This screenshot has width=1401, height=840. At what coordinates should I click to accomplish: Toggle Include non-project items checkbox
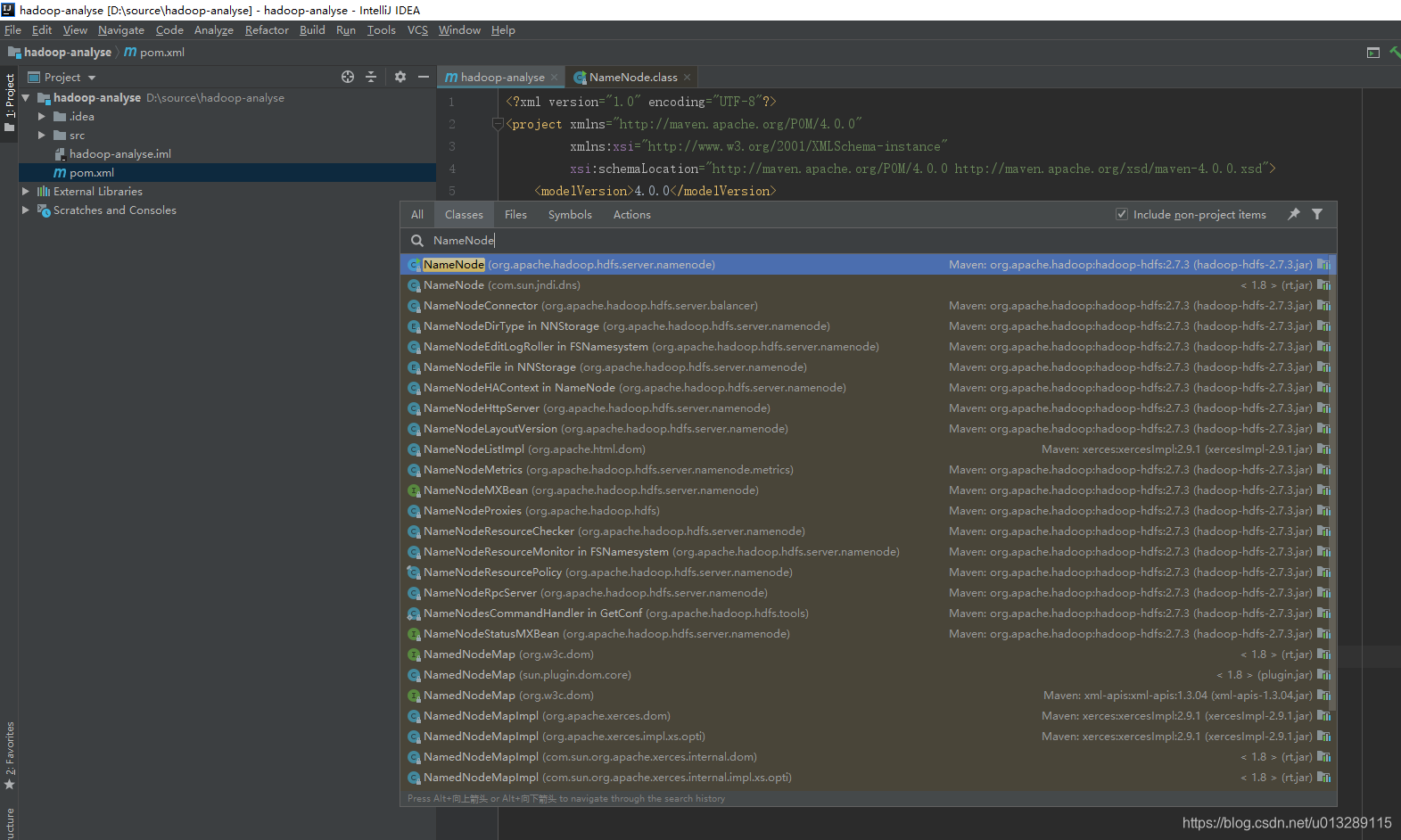coord(1122,214)
